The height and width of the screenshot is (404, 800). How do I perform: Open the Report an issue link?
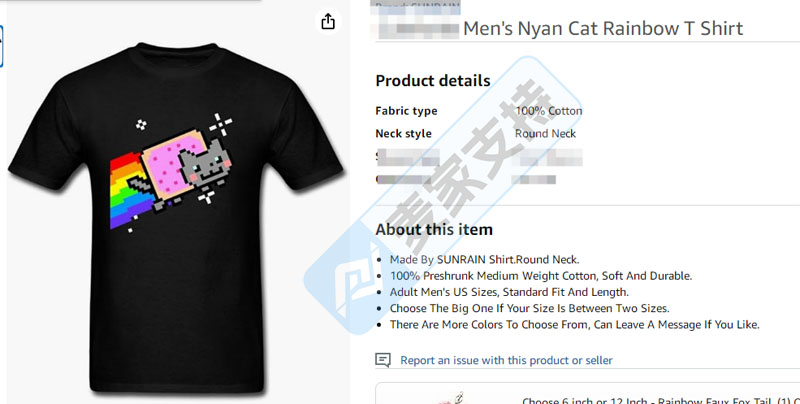[506, 360]
